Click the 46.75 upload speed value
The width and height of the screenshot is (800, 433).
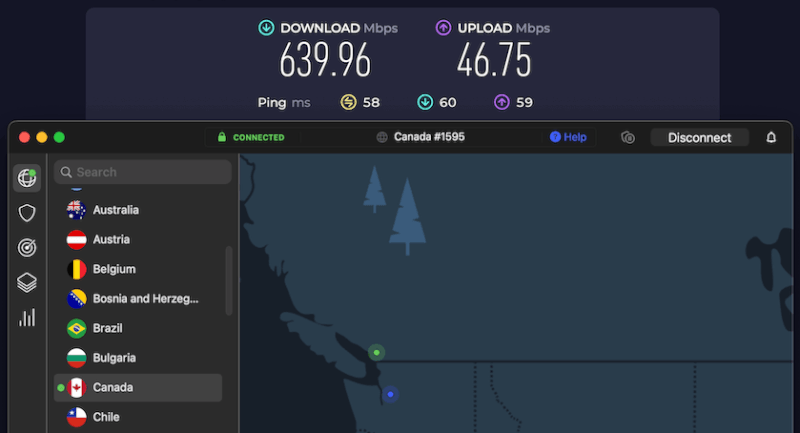494,60
